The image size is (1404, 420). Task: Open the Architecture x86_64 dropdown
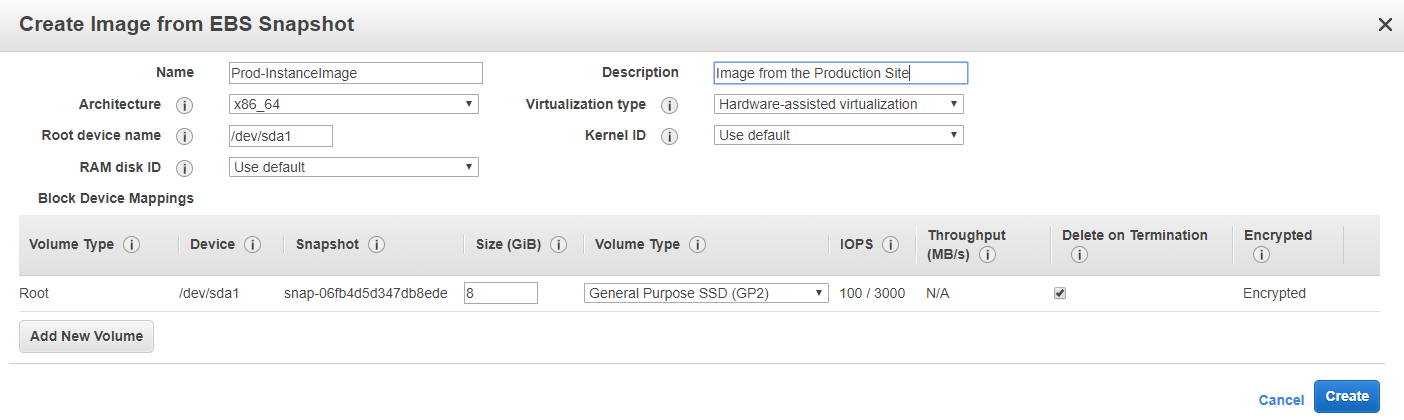pos(353,104)
